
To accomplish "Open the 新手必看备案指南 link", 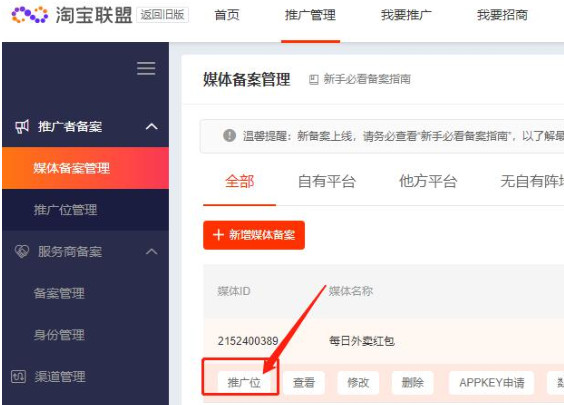I will pos(367,79).
